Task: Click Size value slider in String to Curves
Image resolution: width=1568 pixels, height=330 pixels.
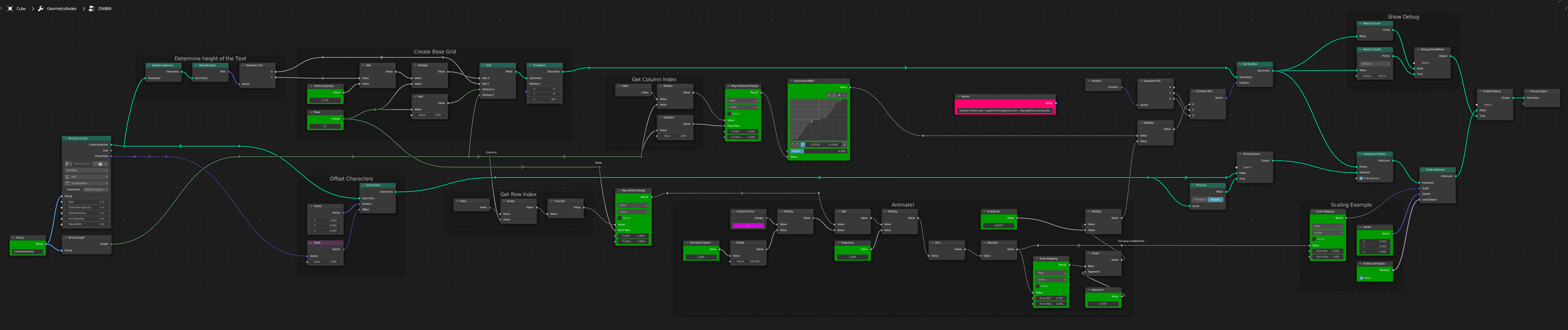Action: 86,202
